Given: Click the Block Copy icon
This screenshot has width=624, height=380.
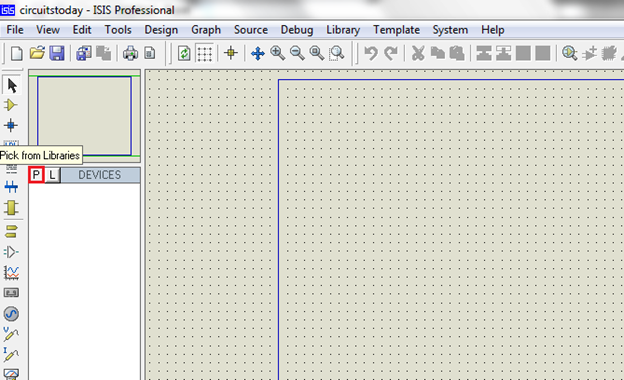Looking at the screenshot, I should (484, 53).
